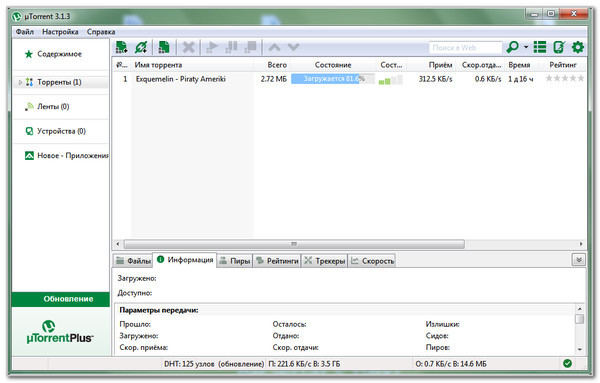Switch to the Скорость tab

tap(372, 261)
